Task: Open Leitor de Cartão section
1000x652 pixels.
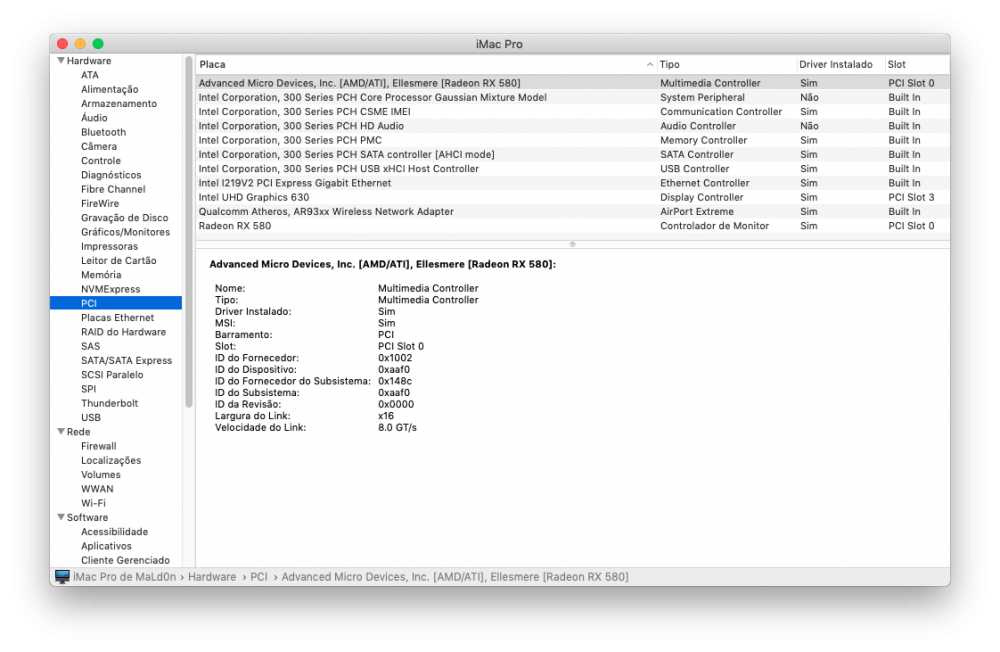Action: click(119, 260)
